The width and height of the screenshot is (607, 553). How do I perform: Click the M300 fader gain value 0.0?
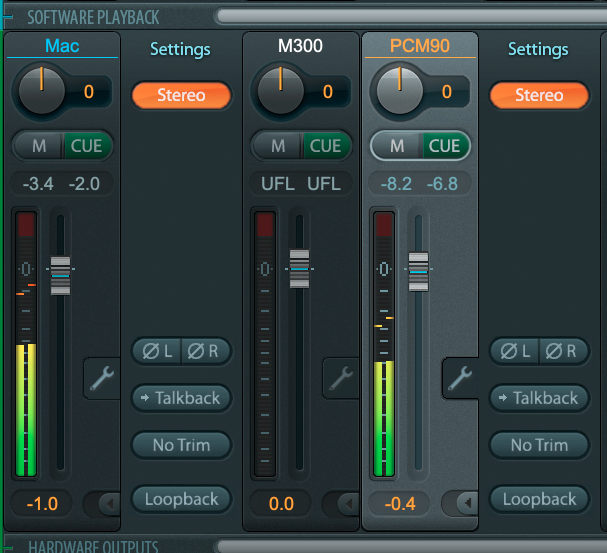point(281,503)
